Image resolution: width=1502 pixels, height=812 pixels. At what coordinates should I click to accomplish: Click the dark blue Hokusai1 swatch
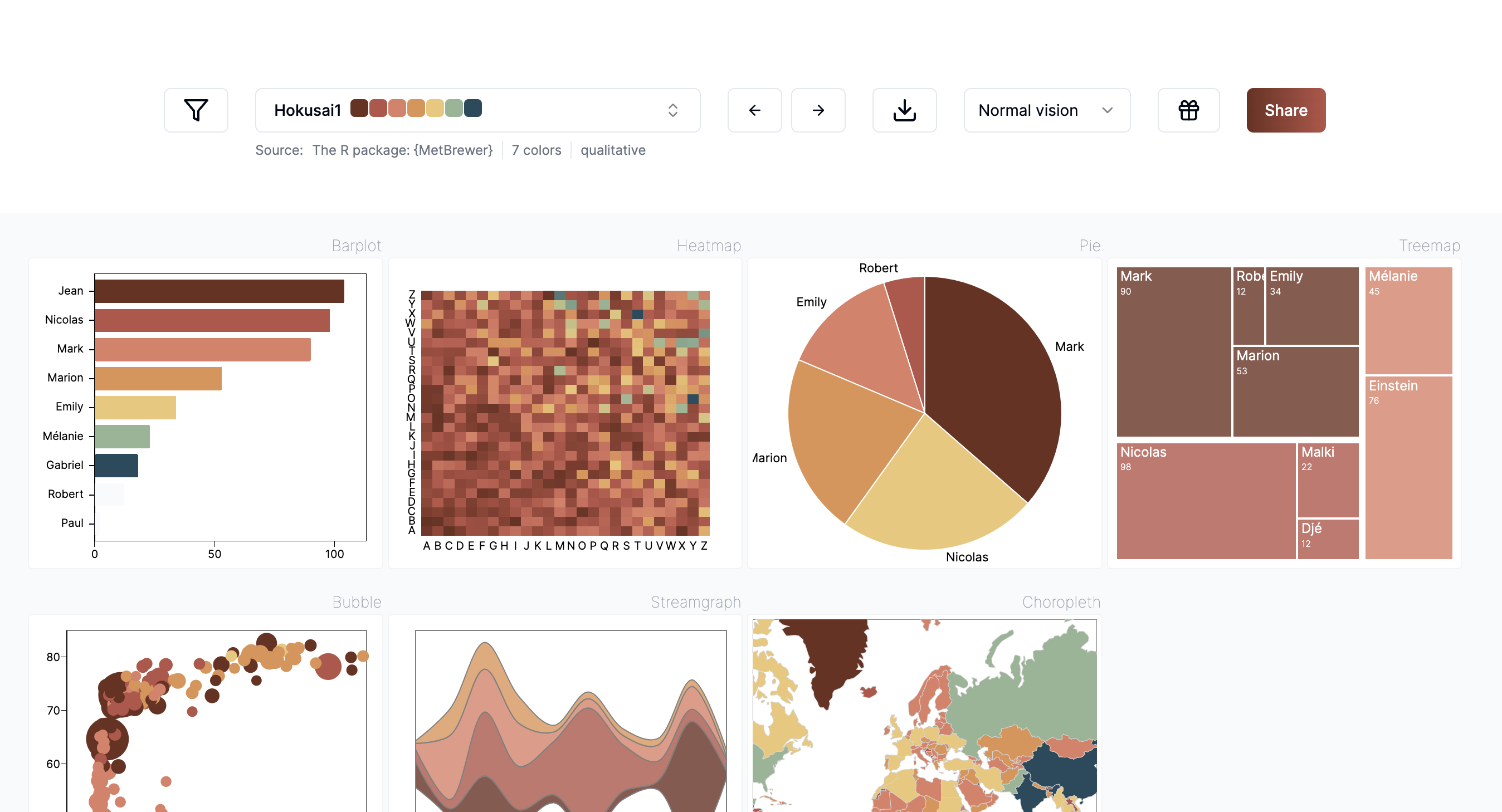click(473, 109)
